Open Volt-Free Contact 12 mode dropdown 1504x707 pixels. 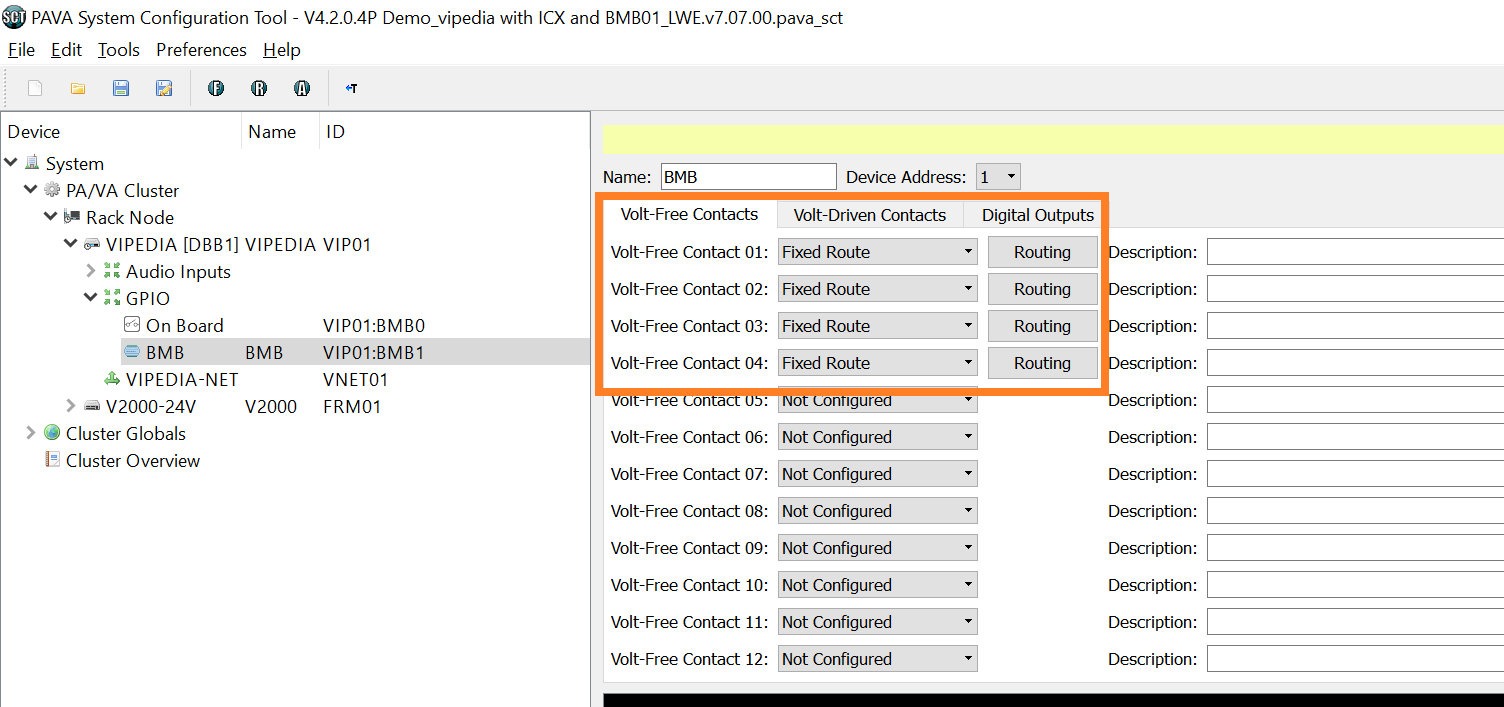click(878, 659)
